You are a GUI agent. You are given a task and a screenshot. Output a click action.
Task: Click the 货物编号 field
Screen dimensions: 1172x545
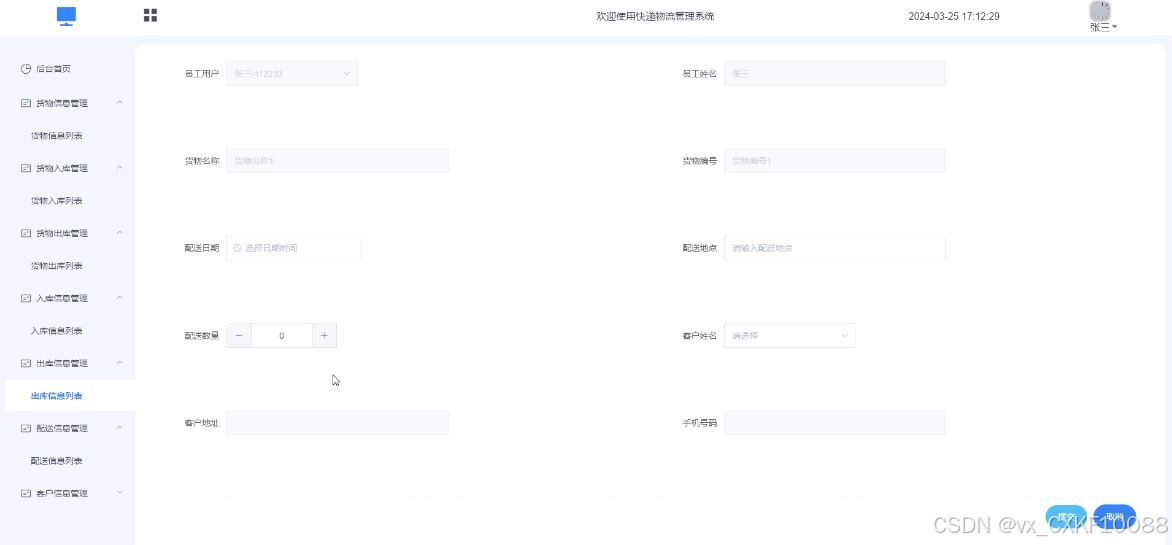pos(835,161)
